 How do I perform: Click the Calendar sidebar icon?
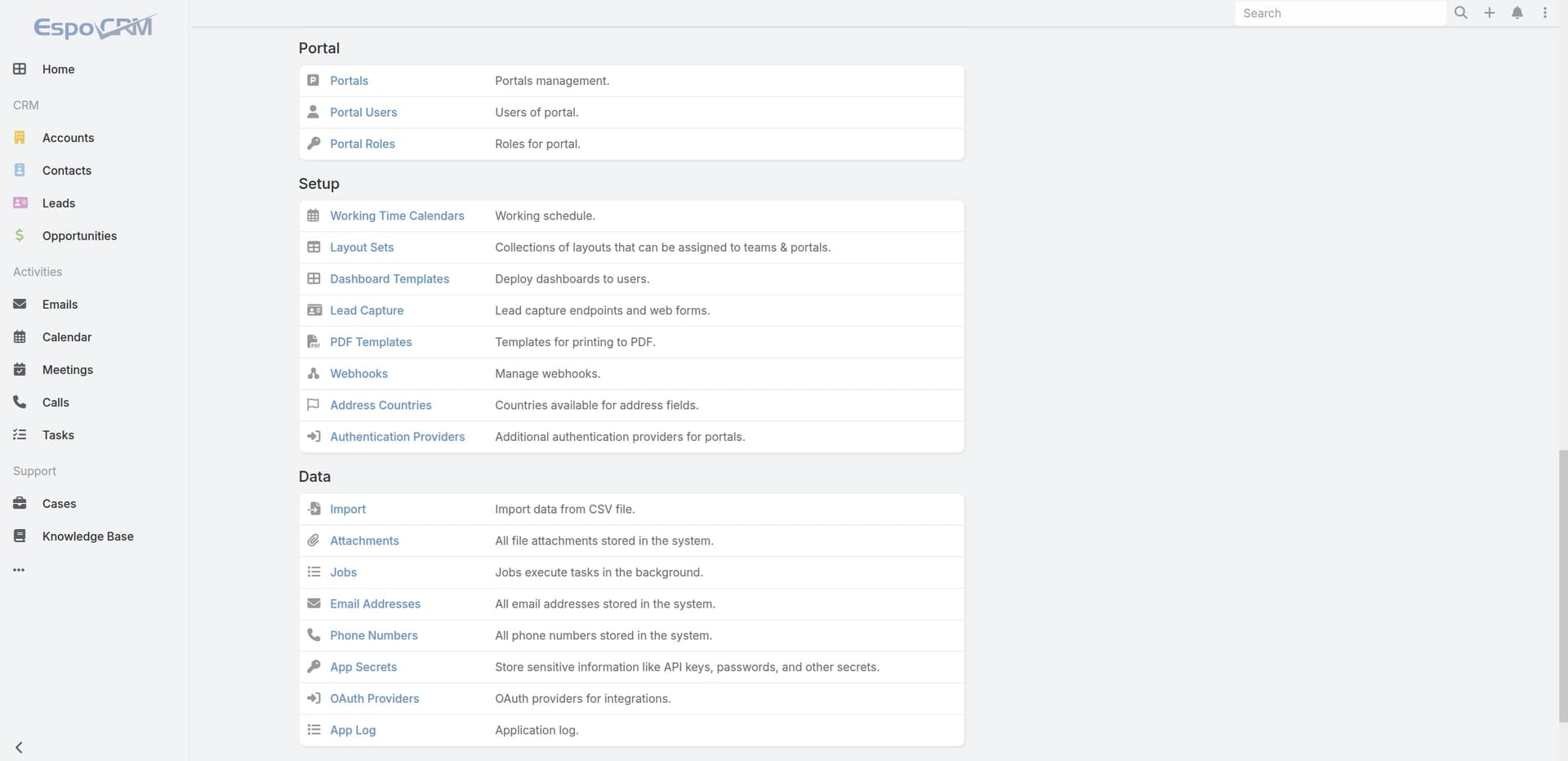(20, 336)
